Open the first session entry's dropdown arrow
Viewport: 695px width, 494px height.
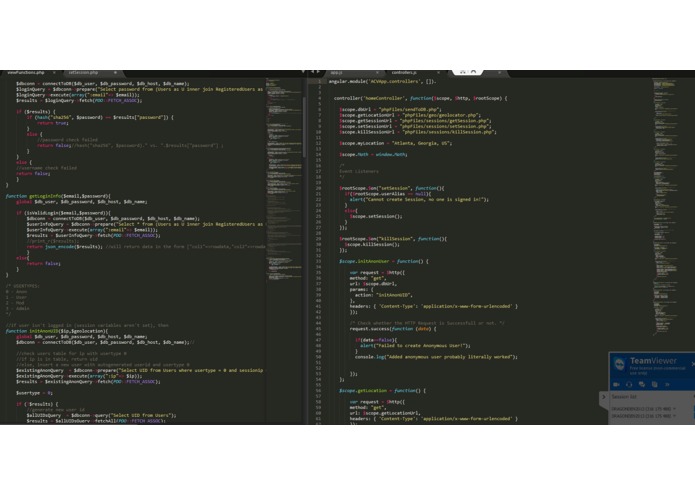[x=675, y=409]
